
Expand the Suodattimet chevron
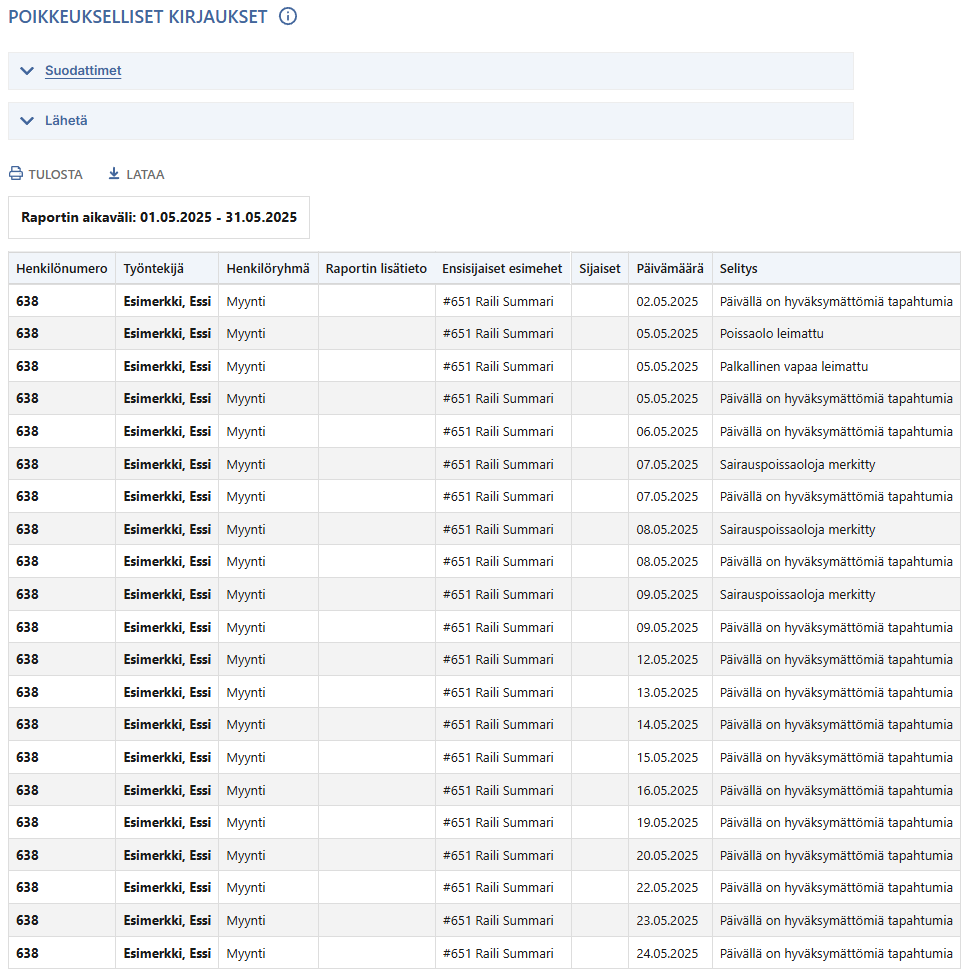pos(27,70)
